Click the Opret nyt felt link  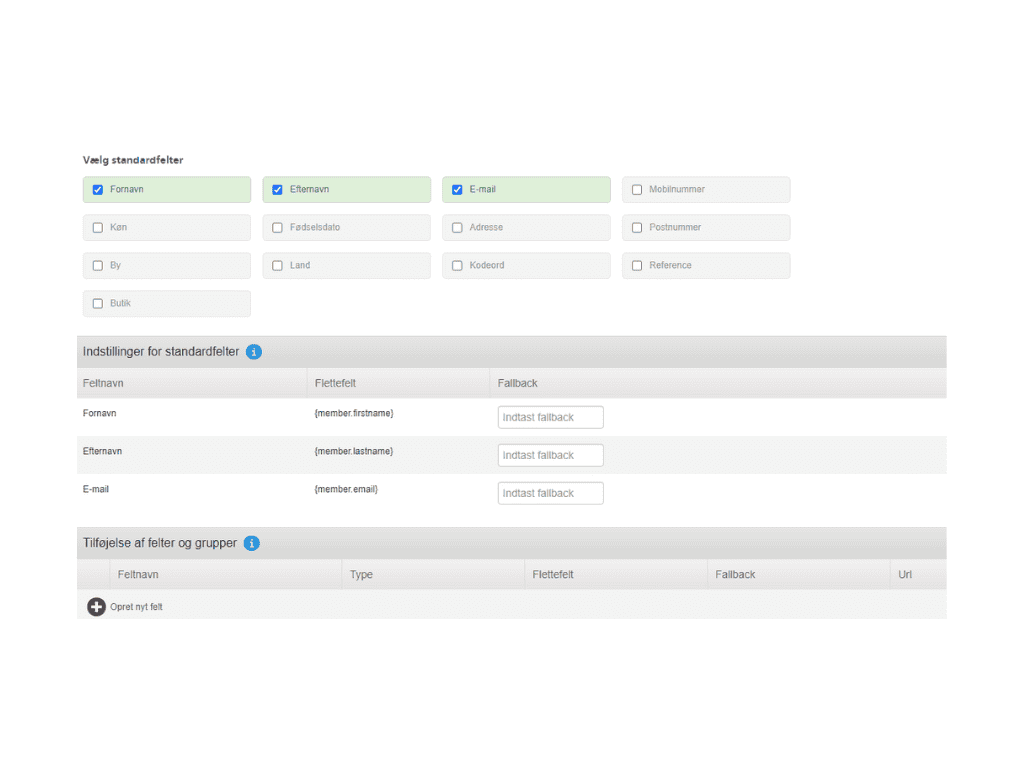[136, 607]
